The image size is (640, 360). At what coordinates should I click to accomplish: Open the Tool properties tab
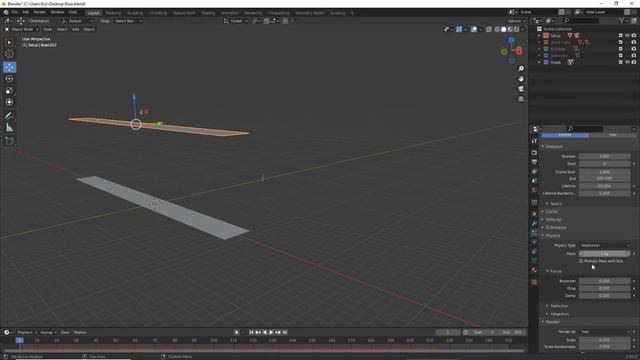[x=534, y=141]
